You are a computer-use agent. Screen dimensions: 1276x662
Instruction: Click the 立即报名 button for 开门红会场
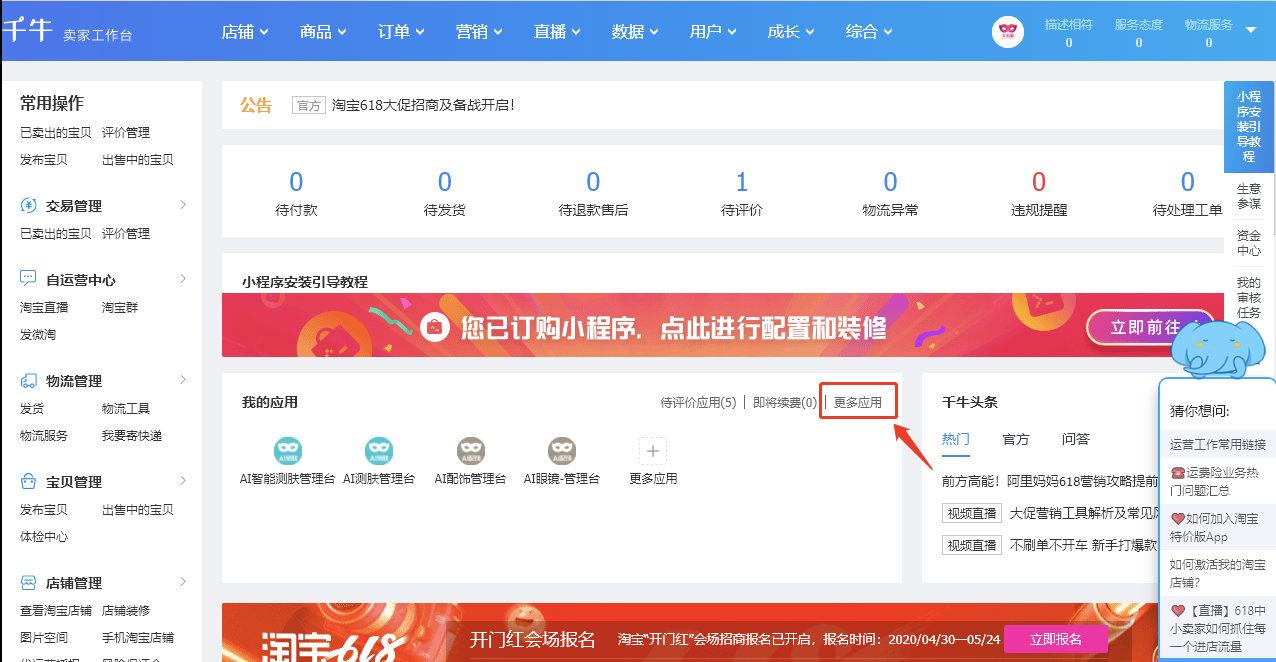[x=1056, y=639]
